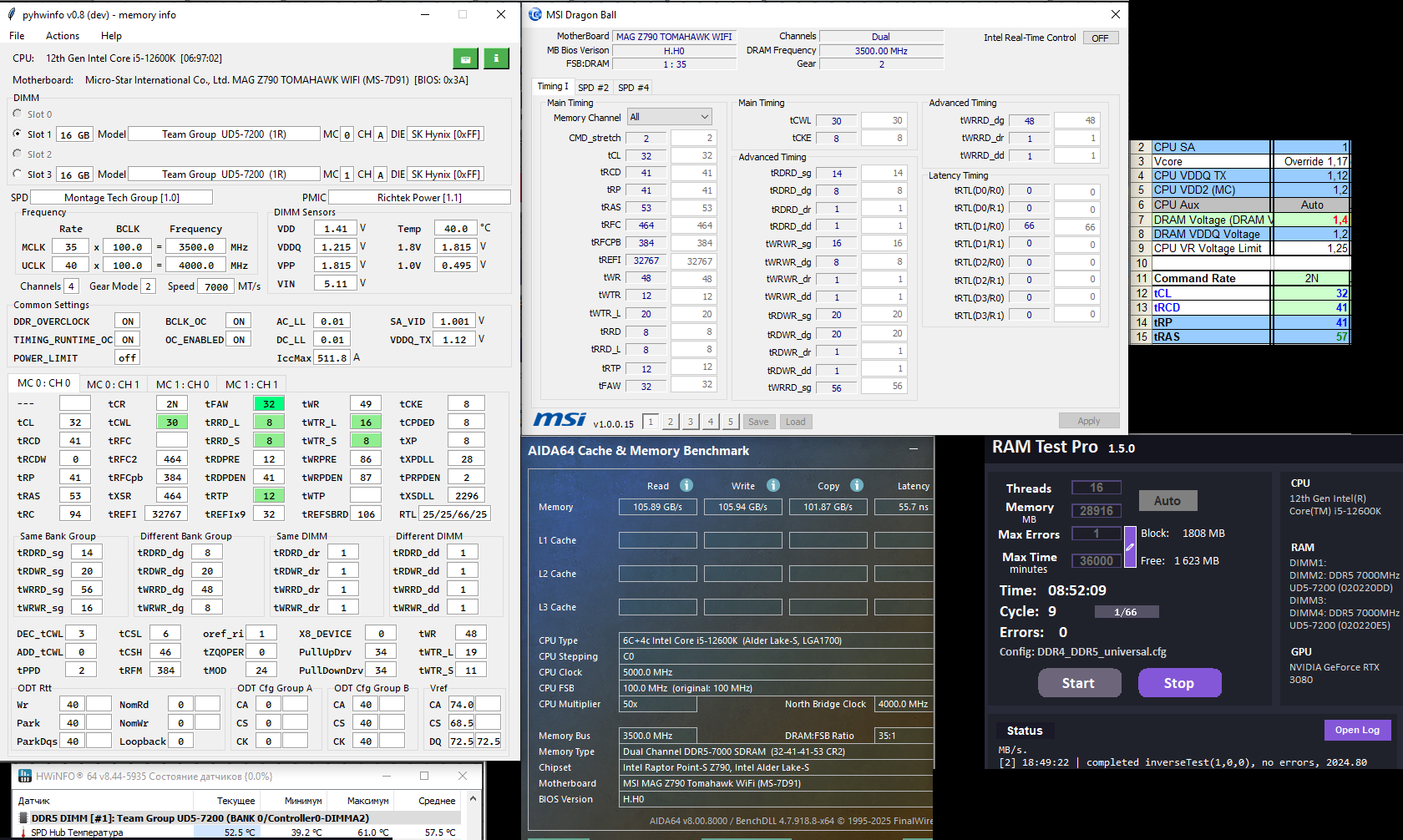Click the pyhwinfo feather icon in title bar
This screenshot has width=1403, height=840.
coord(12,15)
